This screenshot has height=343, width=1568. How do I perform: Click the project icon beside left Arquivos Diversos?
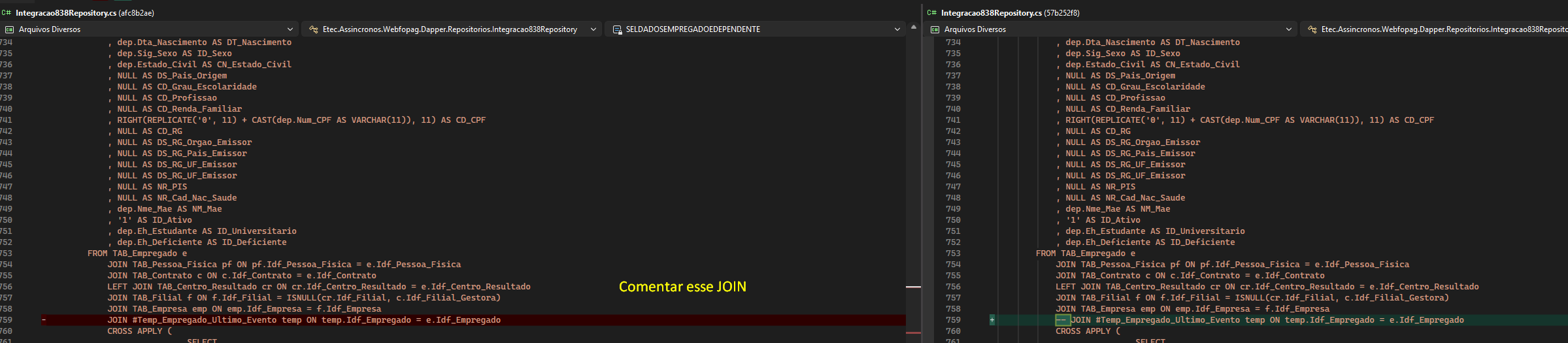click(9, 29)
